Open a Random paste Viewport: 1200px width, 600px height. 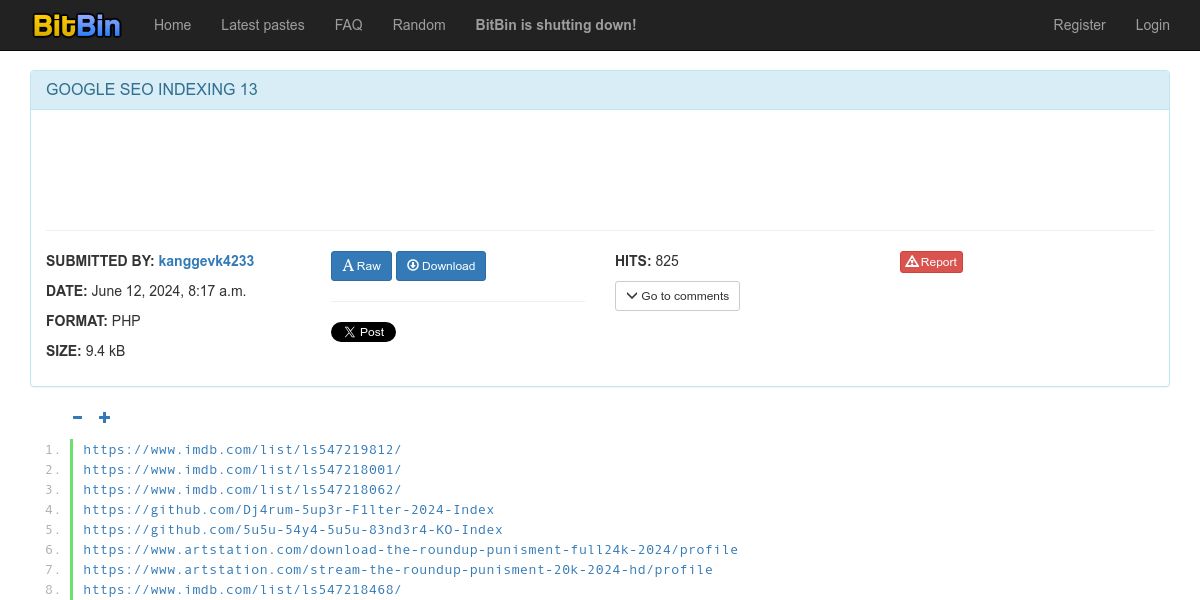(x=419, y=25)
